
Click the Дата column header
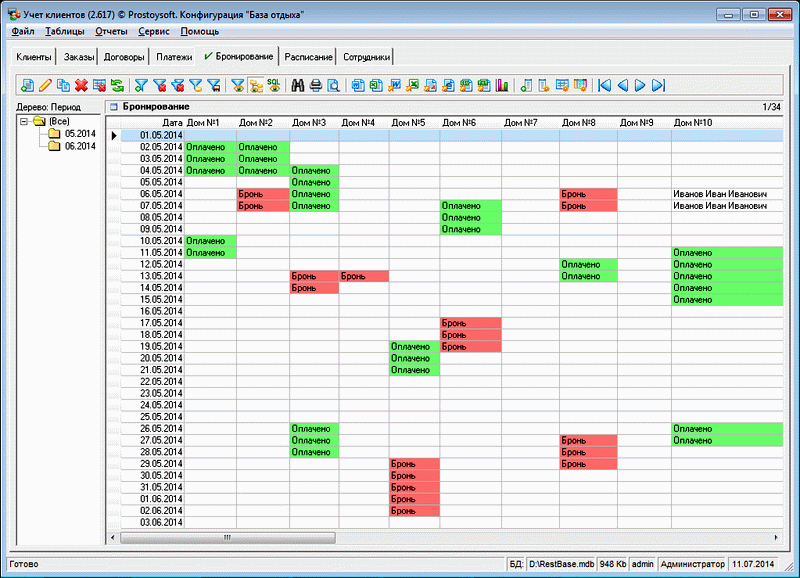point(172,123)
